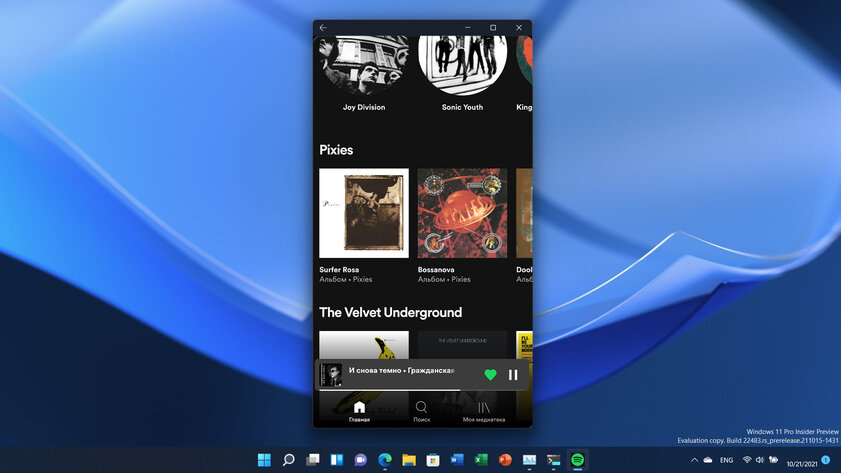Open the chart monitor app on the taskbar
This screenshot has width=841, height=473.
pos(529,460)
